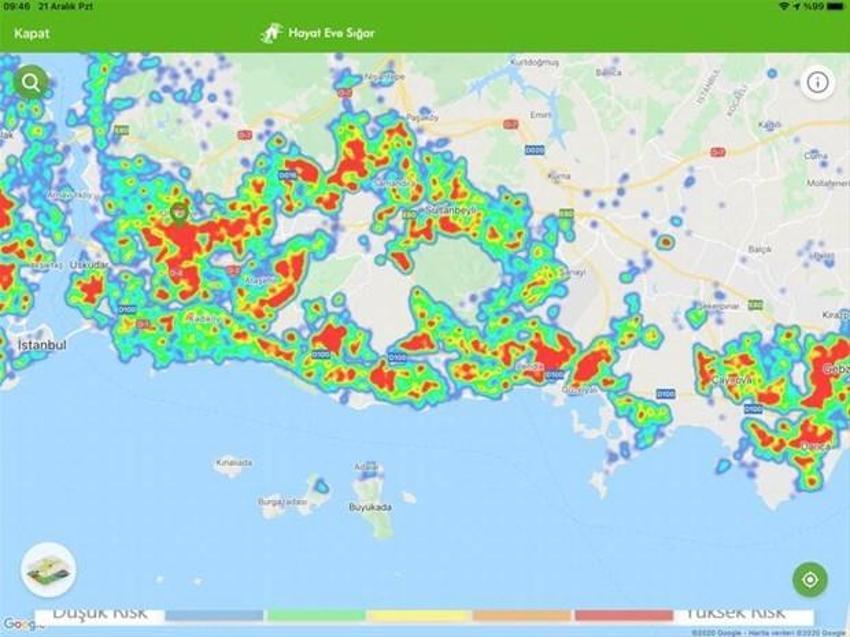Select the red high-risk legend swatch

pyautogui.click(x=624, y=615)
